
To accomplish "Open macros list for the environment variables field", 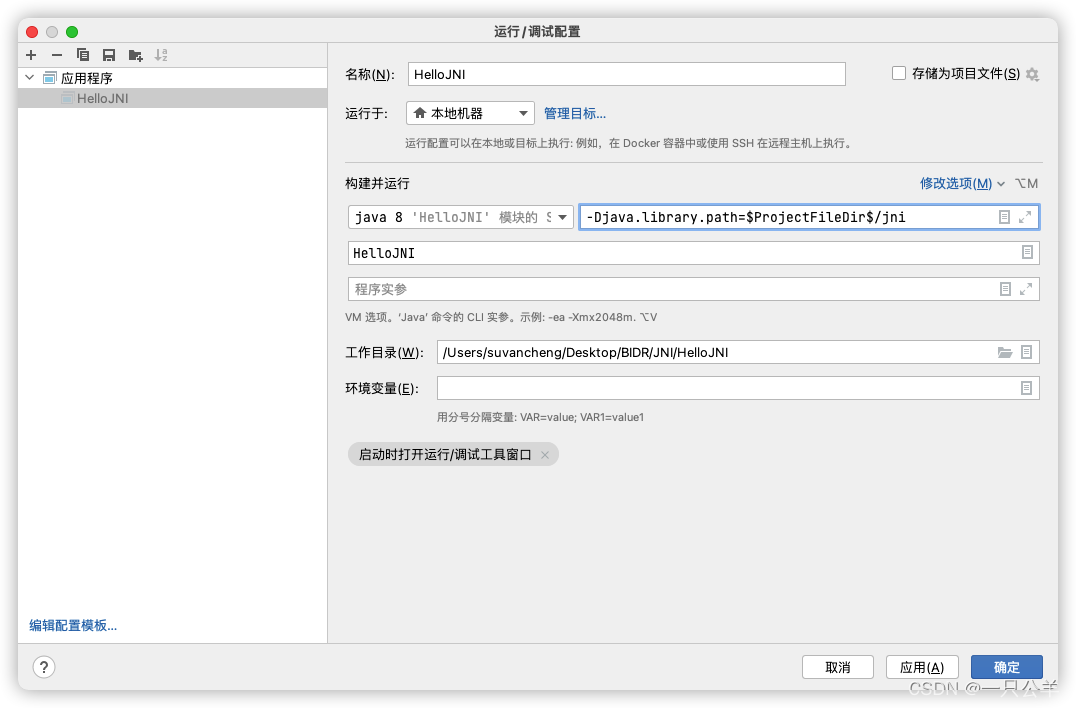I will click(x=1026, y=388).
